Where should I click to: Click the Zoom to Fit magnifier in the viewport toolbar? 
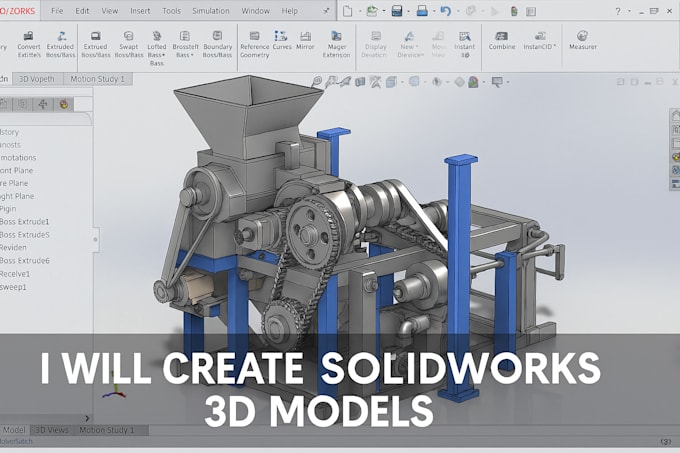pos(317,81)
